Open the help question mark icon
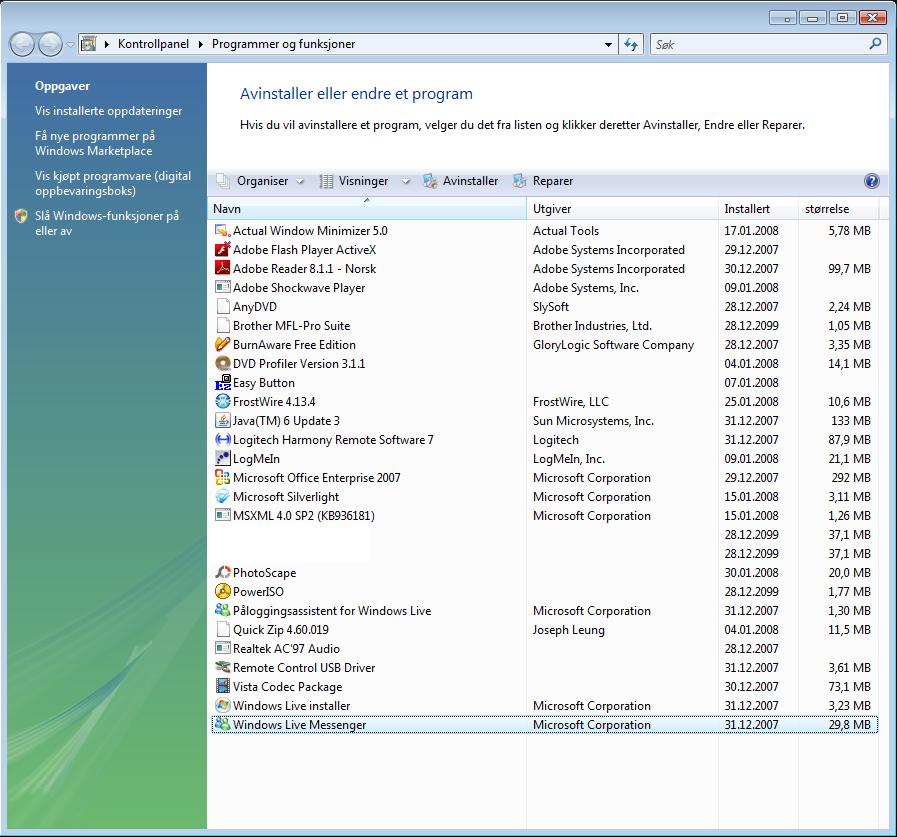Image resolution: width=897 pixels, height=837 pixels. [871, 181]
